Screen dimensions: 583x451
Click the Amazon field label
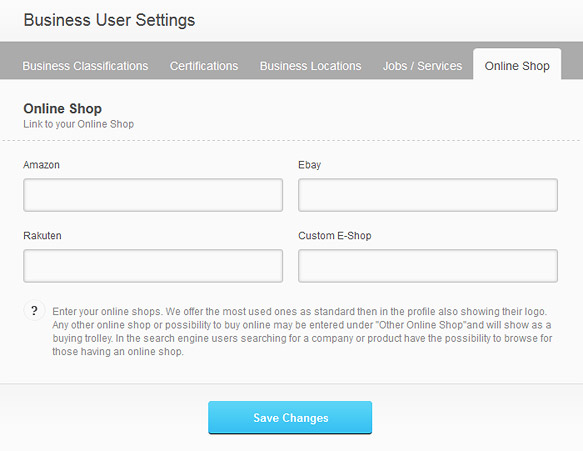41,165
